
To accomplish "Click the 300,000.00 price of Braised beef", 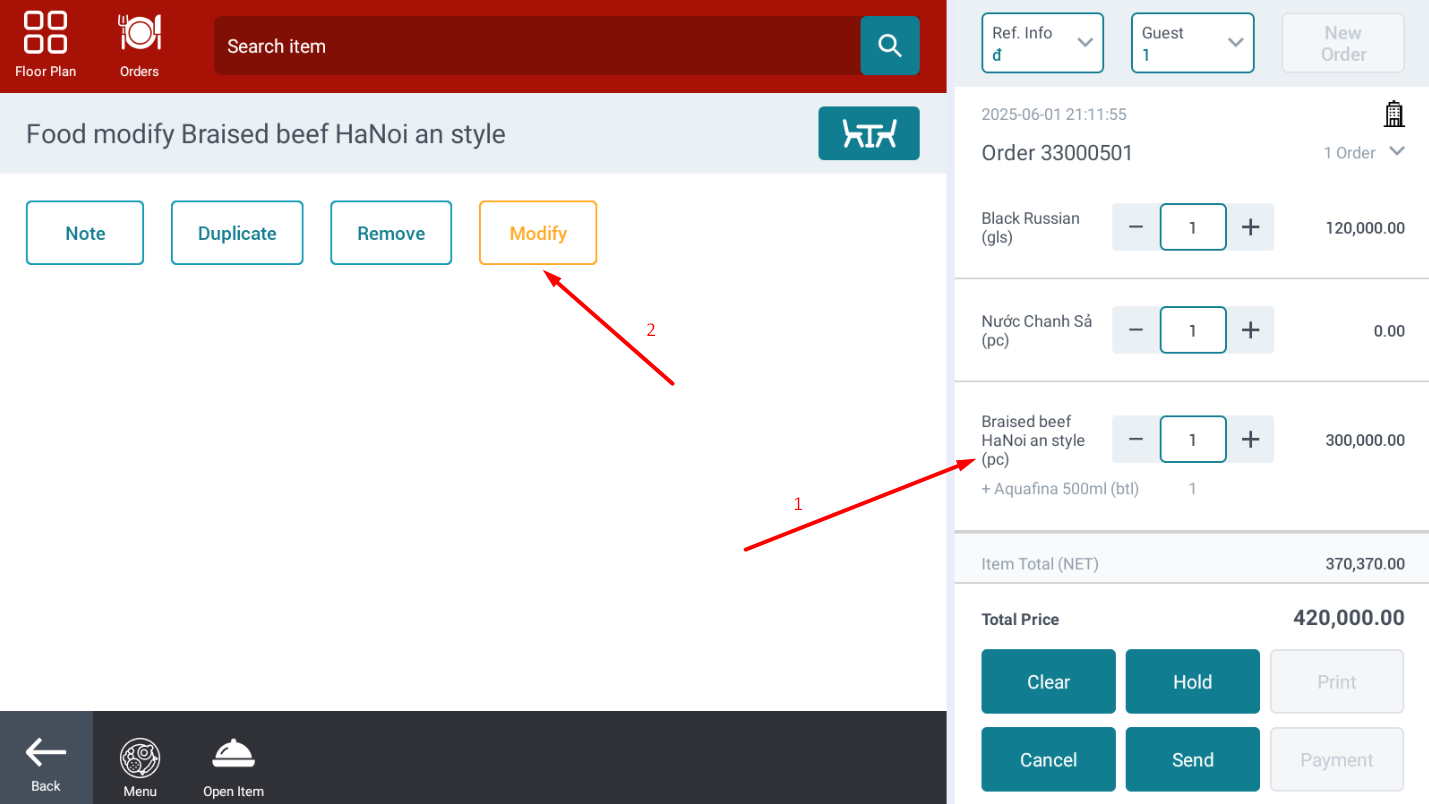I will [x=1365, y=440].
